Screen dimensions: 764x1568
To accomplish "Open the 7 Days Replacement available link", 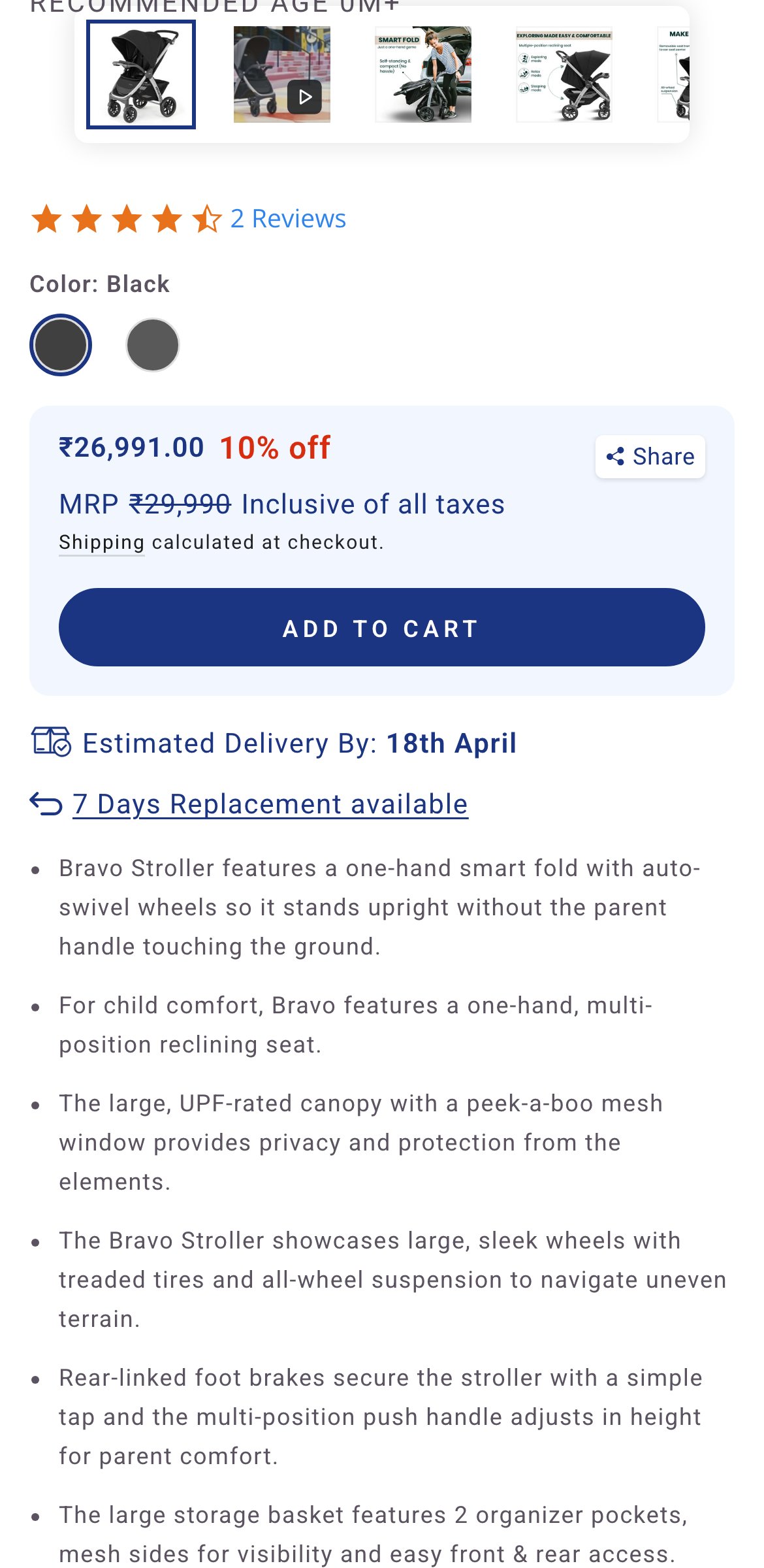I will coord(270,804).
